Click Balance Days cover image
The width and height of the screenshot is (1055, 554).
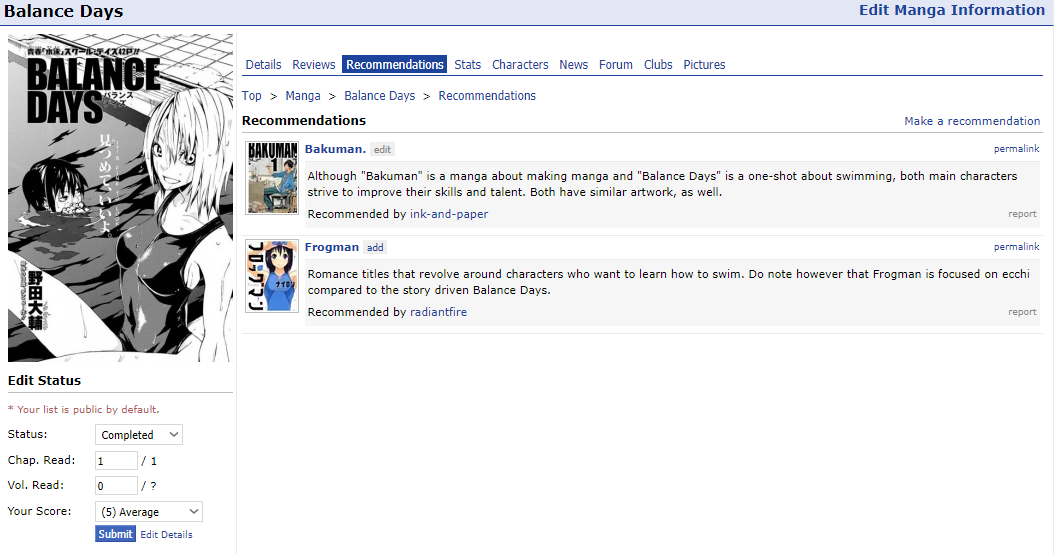point(120,198)
